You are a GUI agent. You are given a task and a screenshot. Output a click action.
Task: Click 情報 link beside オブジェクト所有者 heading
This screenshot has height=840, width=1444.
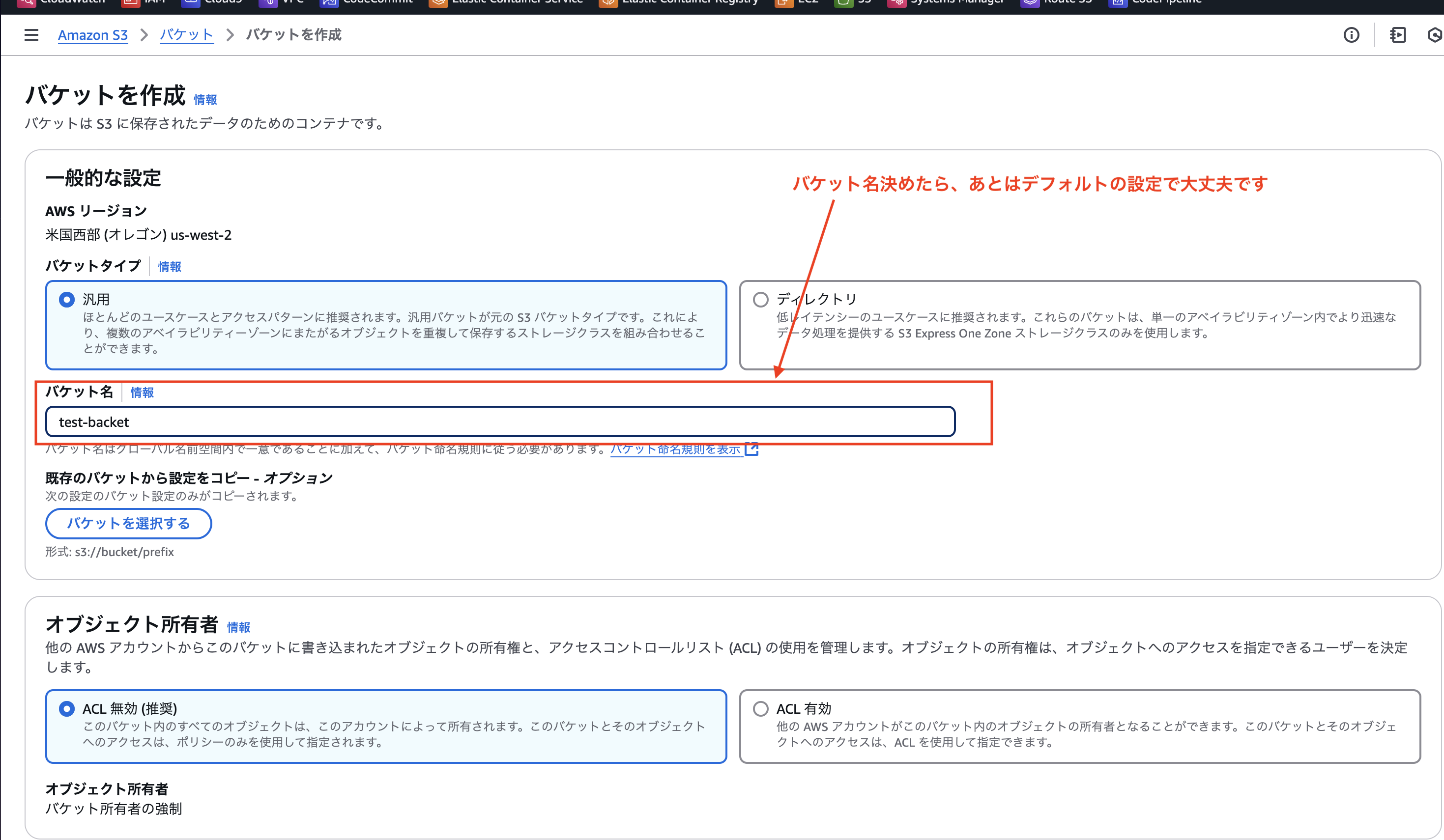238,628
